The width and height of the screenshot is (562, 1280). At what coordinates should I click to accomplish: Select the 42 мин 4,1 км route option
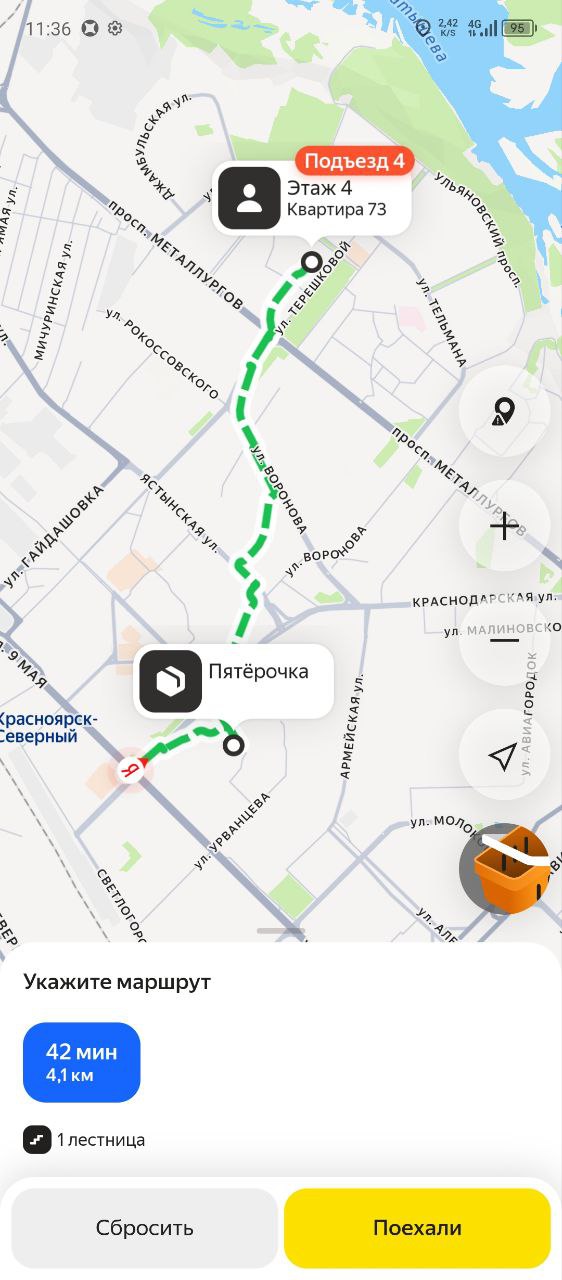tap(82, 1062)
